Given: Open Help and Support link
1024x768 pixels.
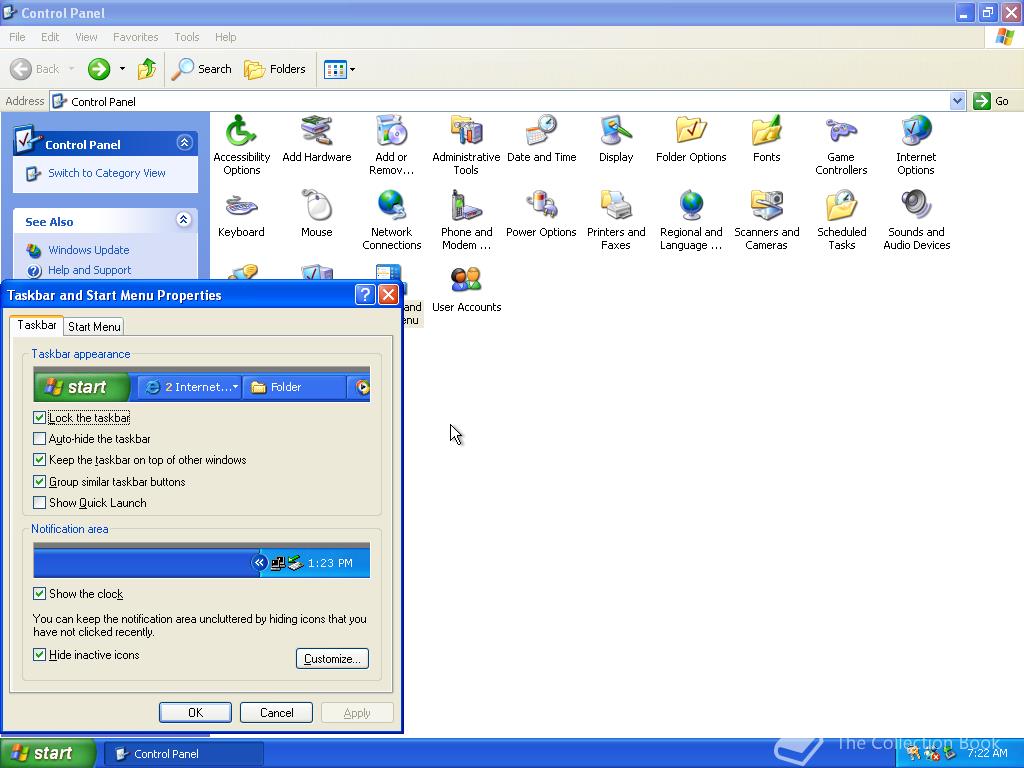Looking at the screenshot, I should (x=89, y=270).
